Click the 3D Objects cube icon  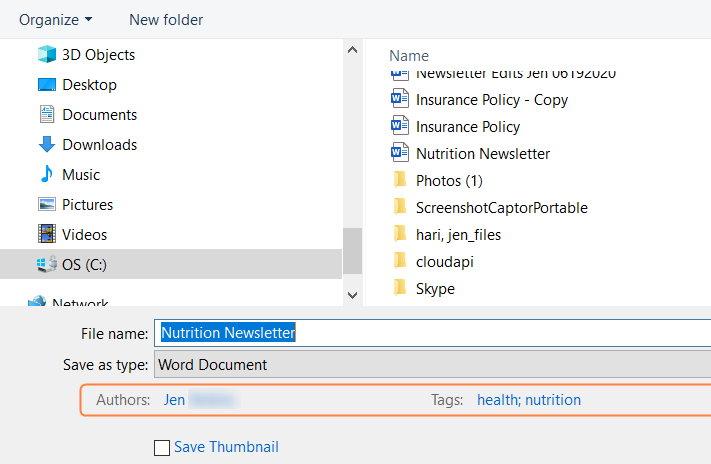coord(46,55)
